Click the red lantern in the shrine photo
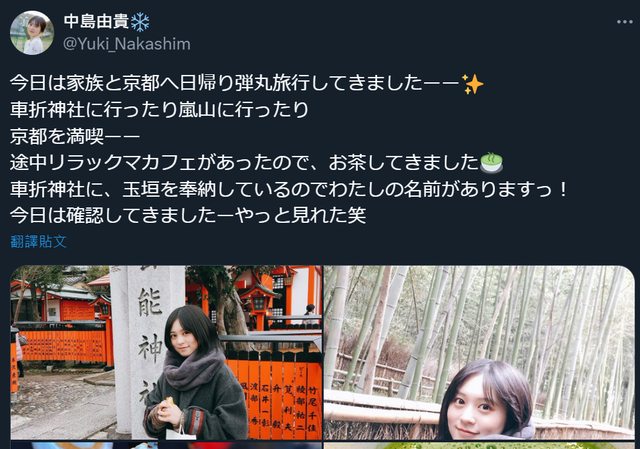This screenshot has height=449, width=640. tap(258, 304)
